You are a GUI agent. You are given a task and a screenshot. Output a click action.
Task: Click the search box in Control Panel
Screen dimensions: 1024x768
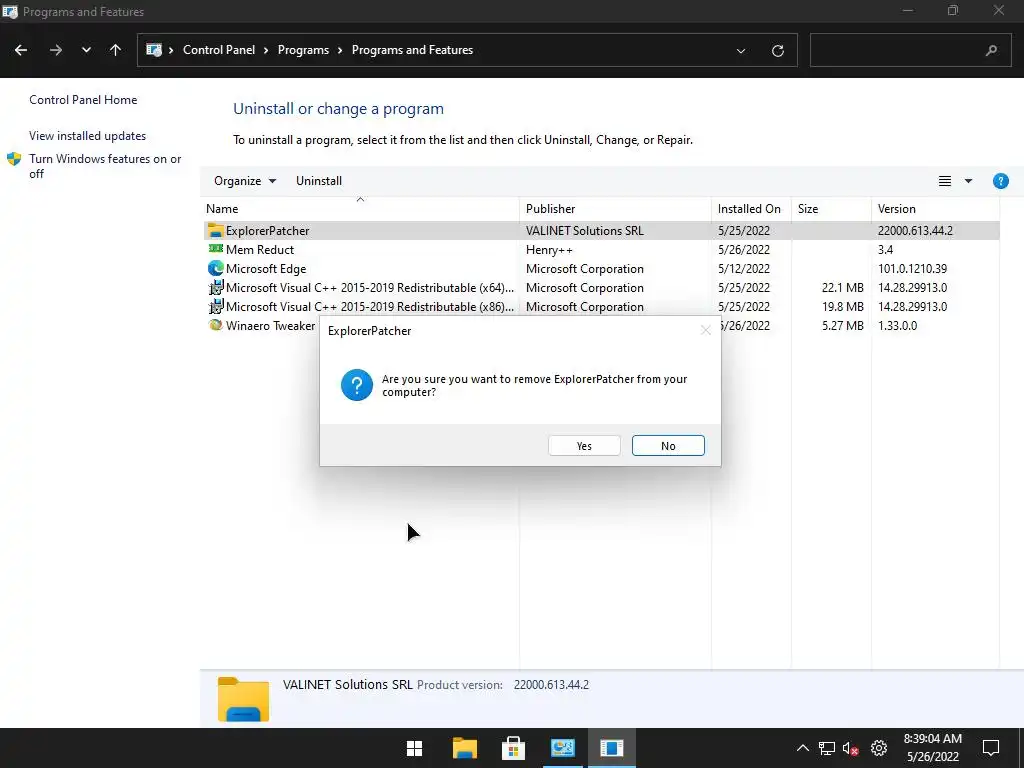click(910, 50)
